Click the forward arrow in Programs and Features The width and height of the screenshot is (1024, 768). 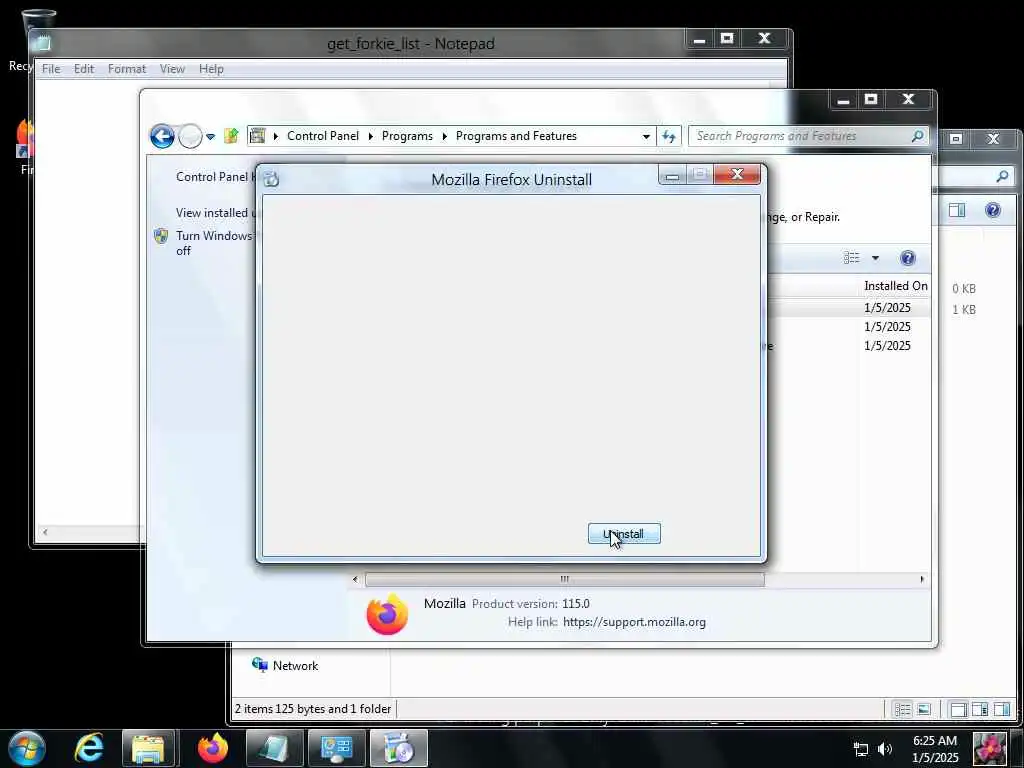click(190, 136)
